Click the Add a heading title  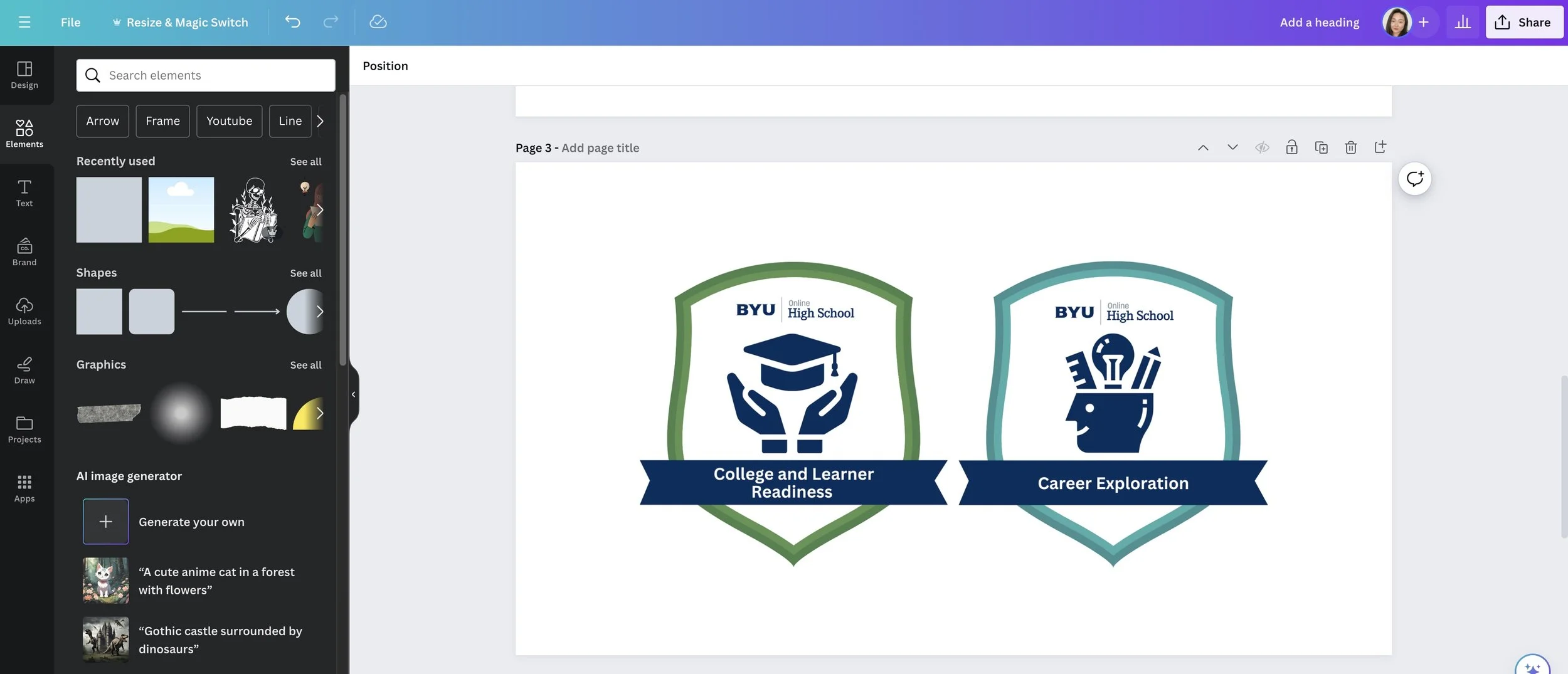(x=1320, y=22)
